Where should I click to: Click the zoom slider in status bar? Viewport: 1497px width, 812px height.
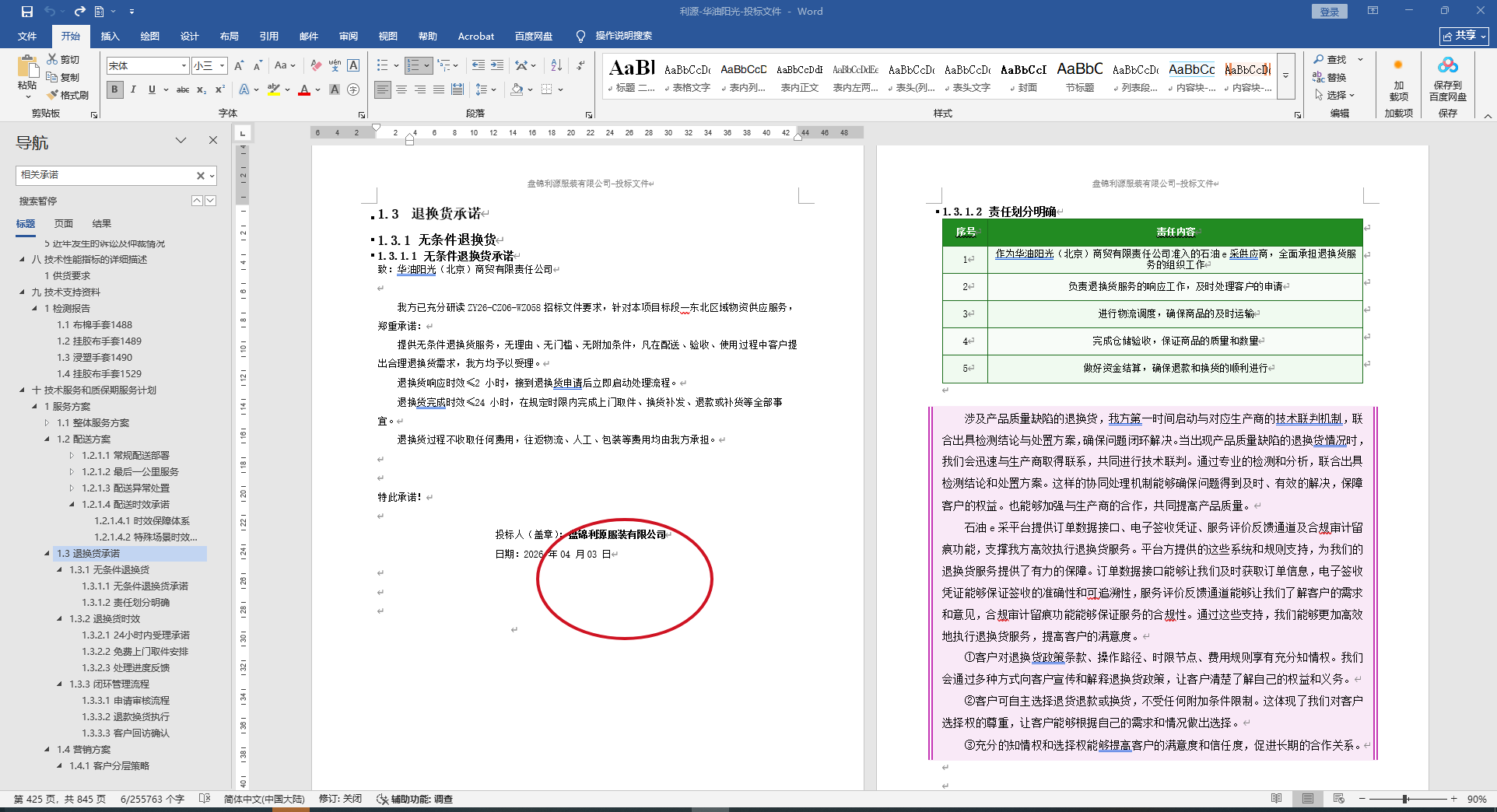coord(1405,799)
